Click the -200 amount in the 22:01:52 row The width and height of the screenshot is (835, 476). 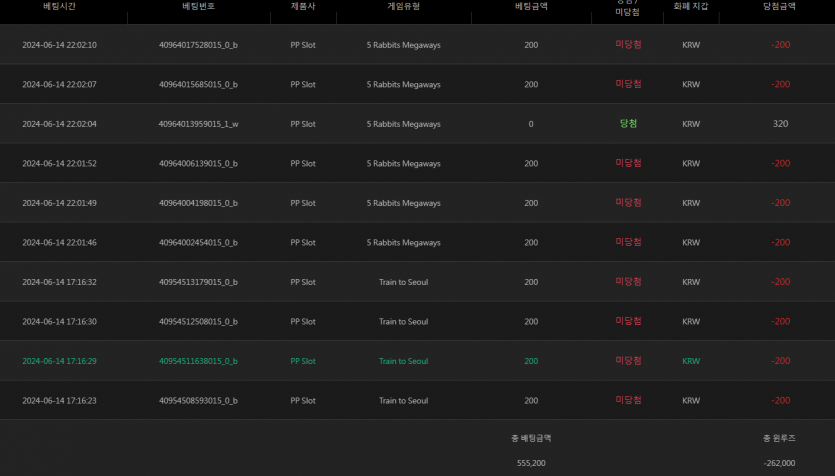781,164
